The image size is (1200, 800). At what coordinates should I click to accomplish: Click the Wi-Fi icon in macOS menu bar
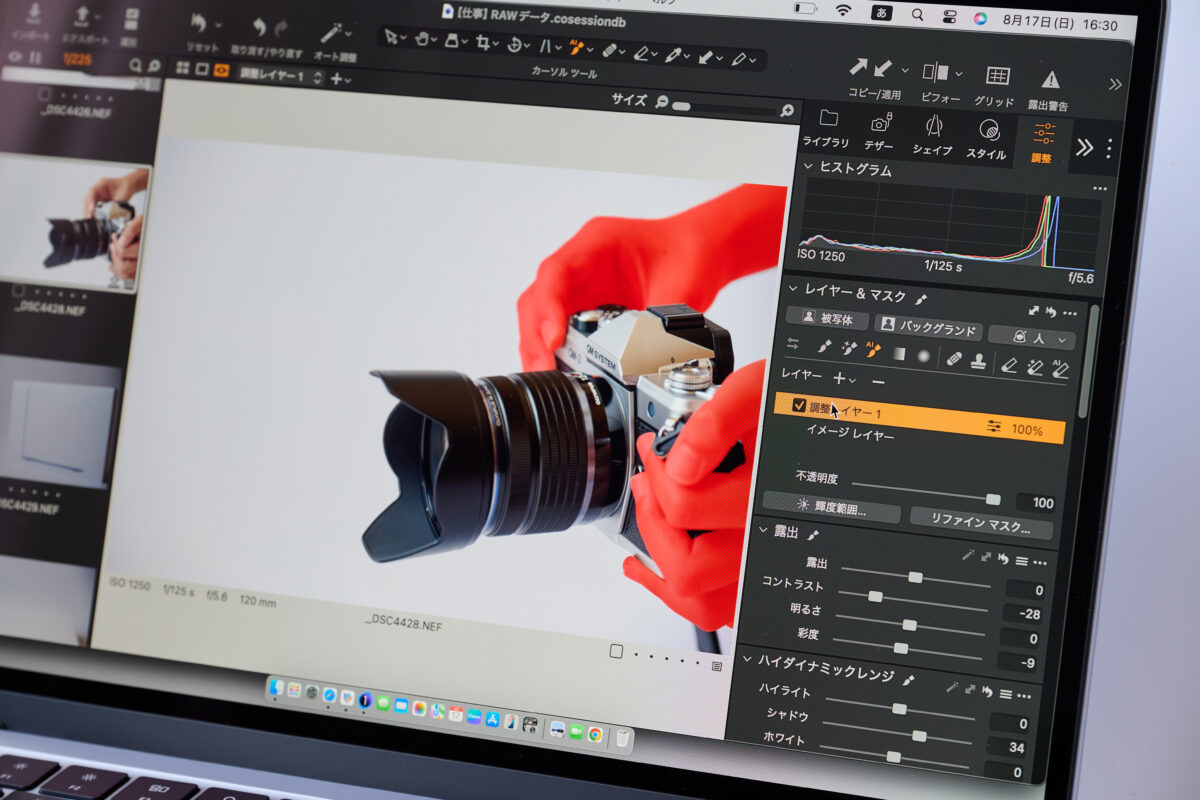point(844,11)
